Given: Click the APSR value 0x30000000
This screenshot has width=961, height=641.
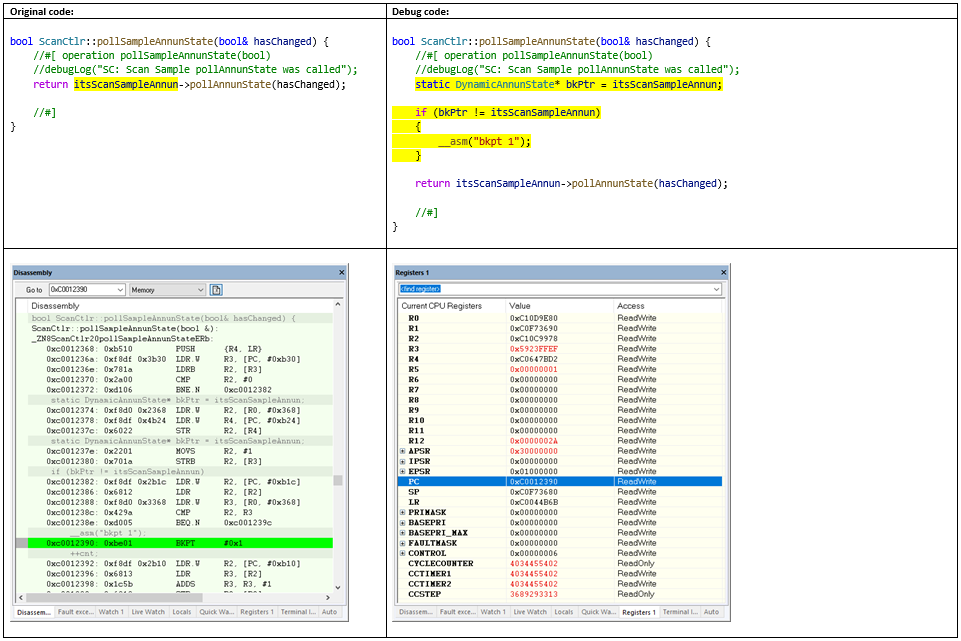Looking at the screenshot, I should point(534,451).
